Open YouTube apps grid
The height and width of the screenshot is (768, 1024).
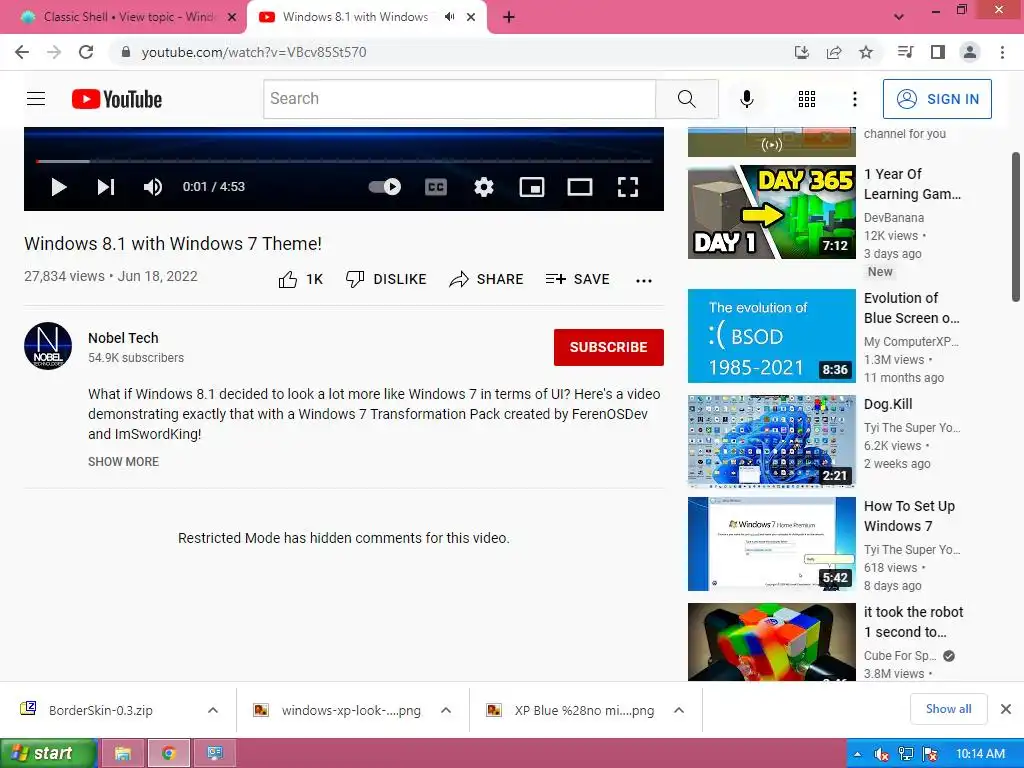click(807, 99)
